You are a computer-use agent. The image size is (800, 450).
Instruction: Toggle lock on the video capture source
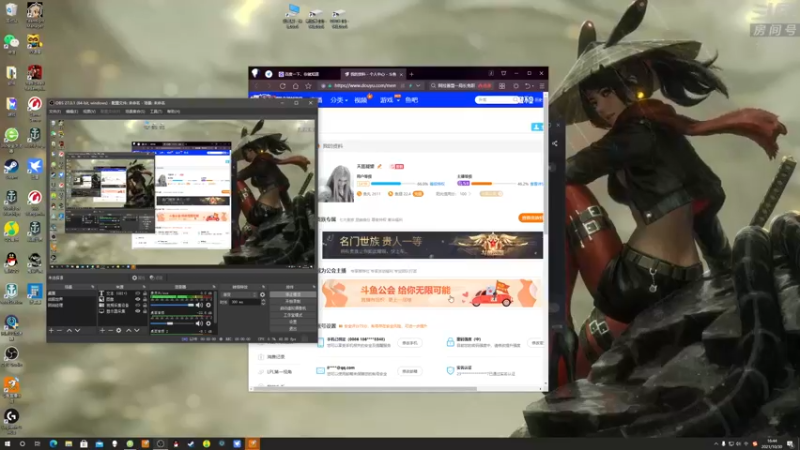point(145,305)
